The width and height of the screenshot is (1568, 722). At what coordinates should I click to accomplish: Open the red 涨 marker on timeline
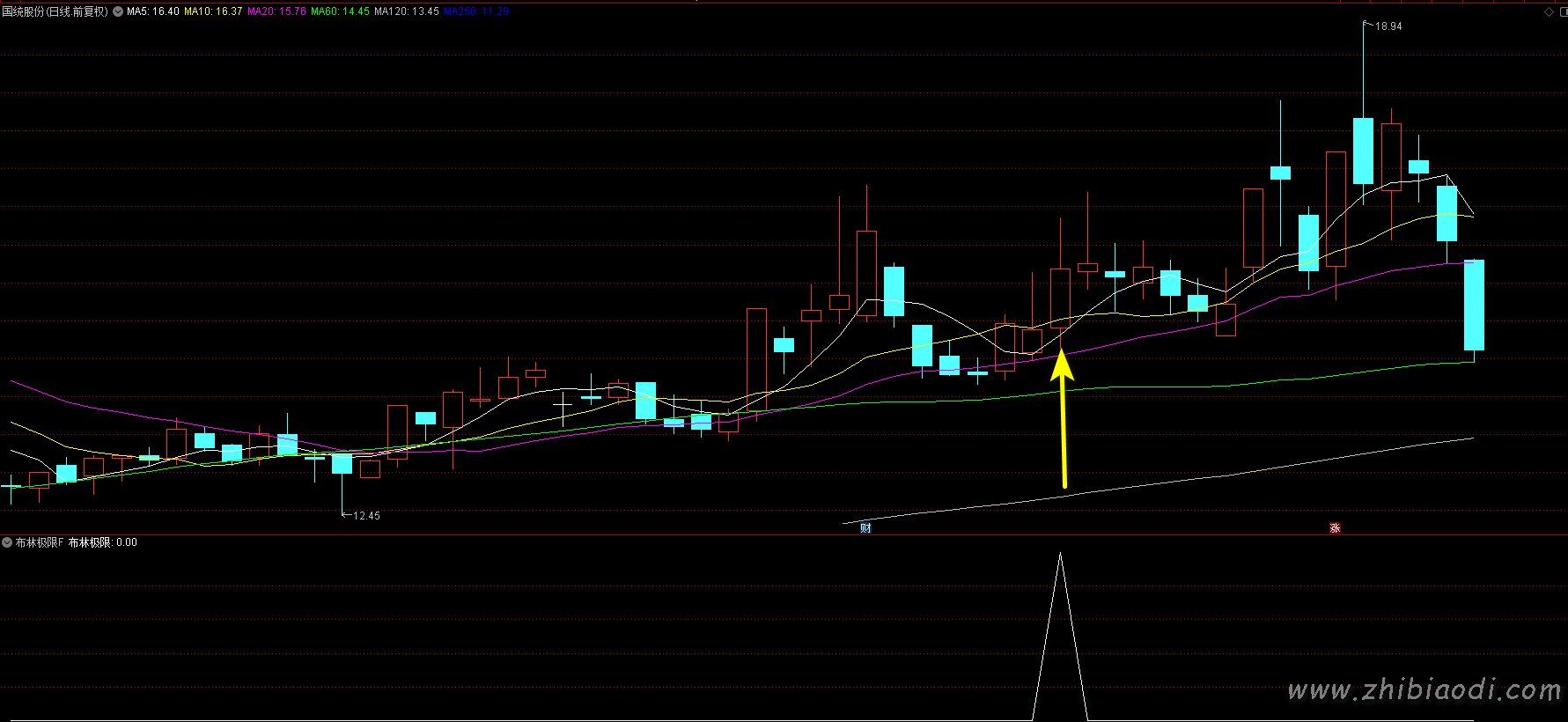1335,528
